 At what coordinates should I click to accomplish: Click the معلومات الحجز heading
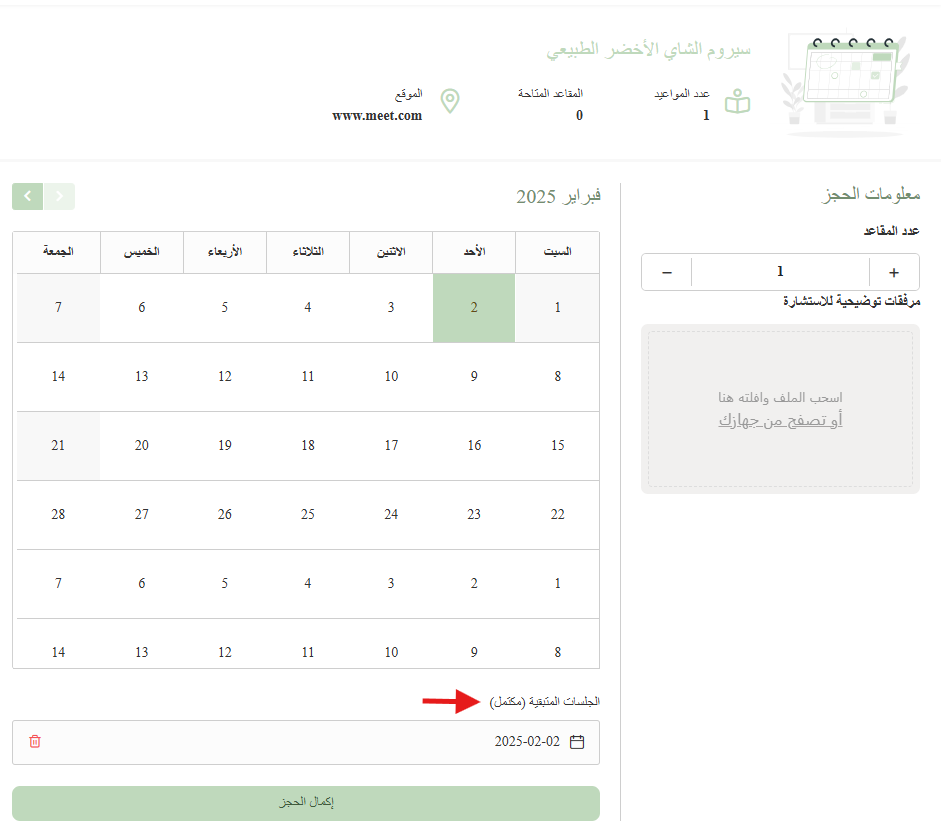[x=871, y=194]
